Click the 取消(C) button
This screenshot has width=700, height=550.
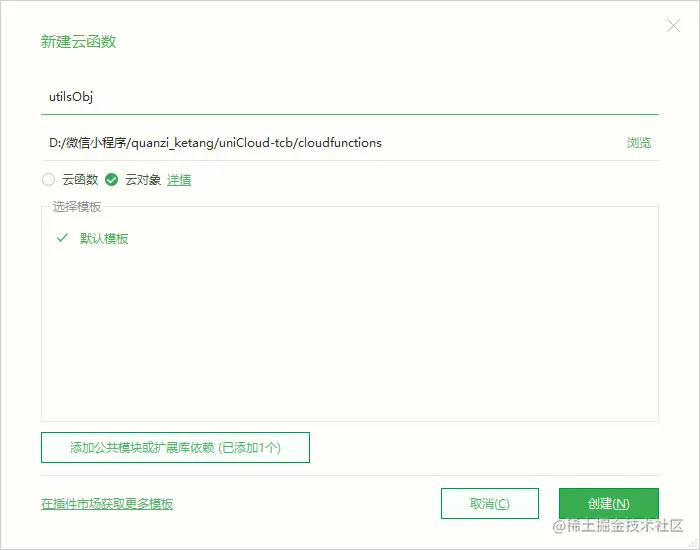490,504
